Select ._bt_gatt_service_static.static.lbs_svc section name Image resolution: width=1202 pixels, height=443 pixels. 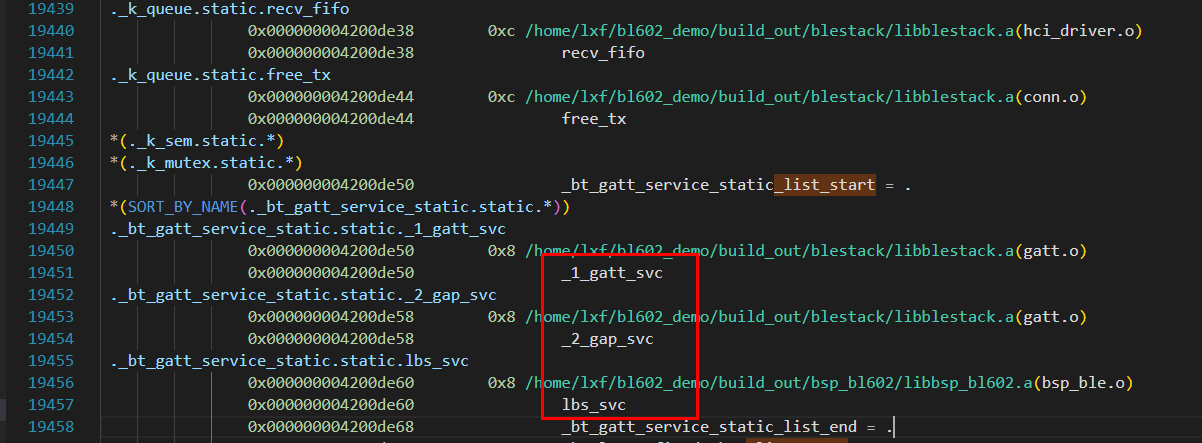pyautogui.click(x=289, y=361)
